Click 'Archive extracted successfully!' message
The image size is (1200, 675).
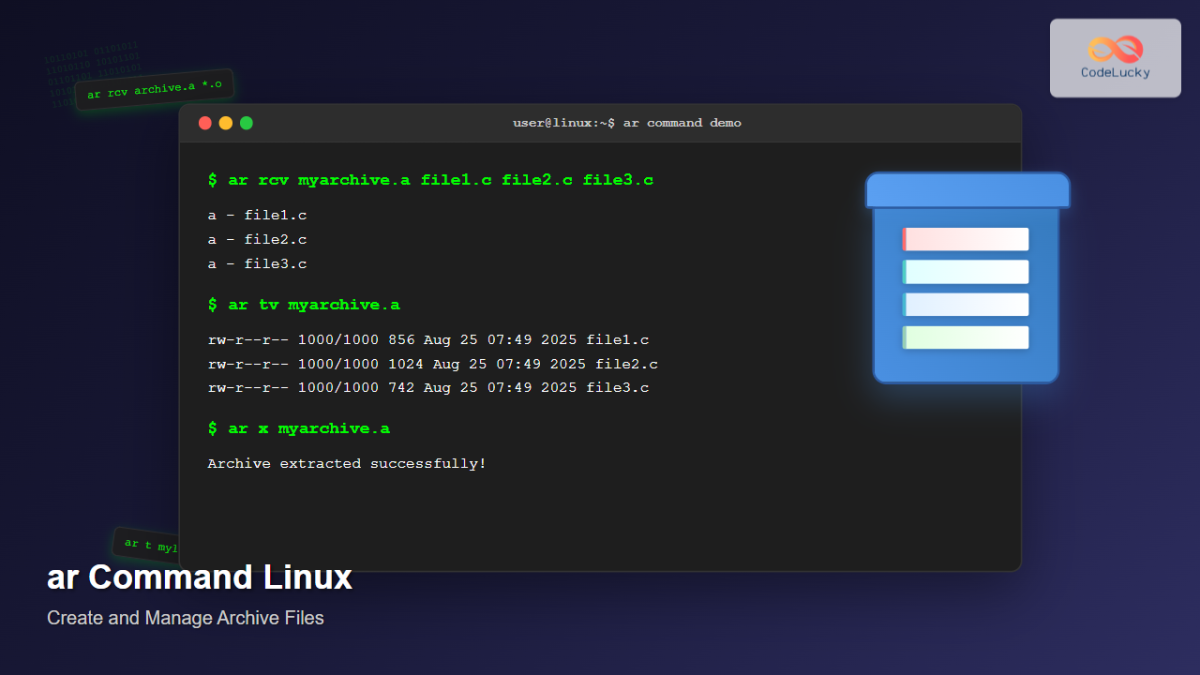[x=346, y=463]
